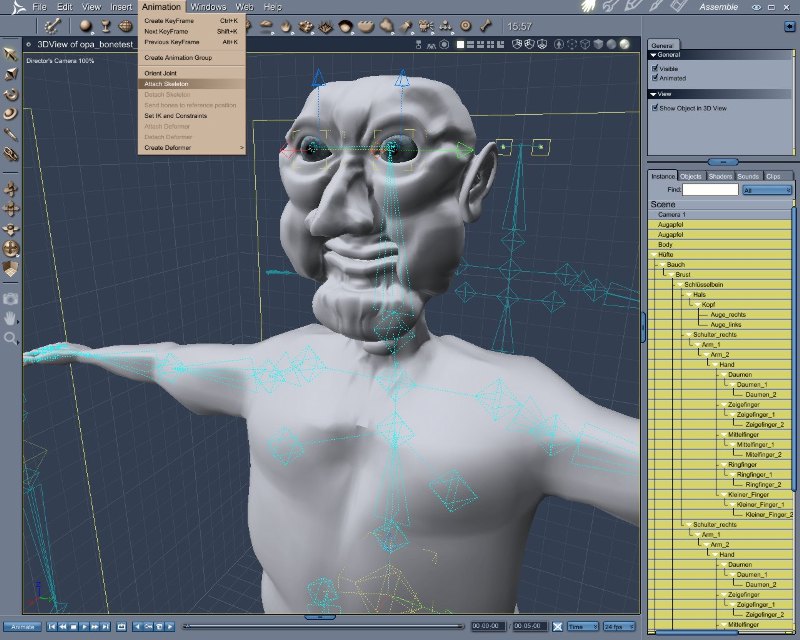Switch to the Sounds tab
Screen dimensions: 800x640
747,176
